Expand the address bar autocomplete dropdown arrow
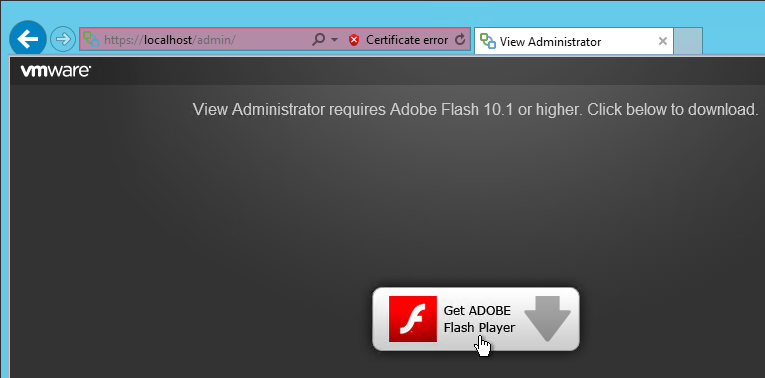765x378 pixels. (334, 40)
